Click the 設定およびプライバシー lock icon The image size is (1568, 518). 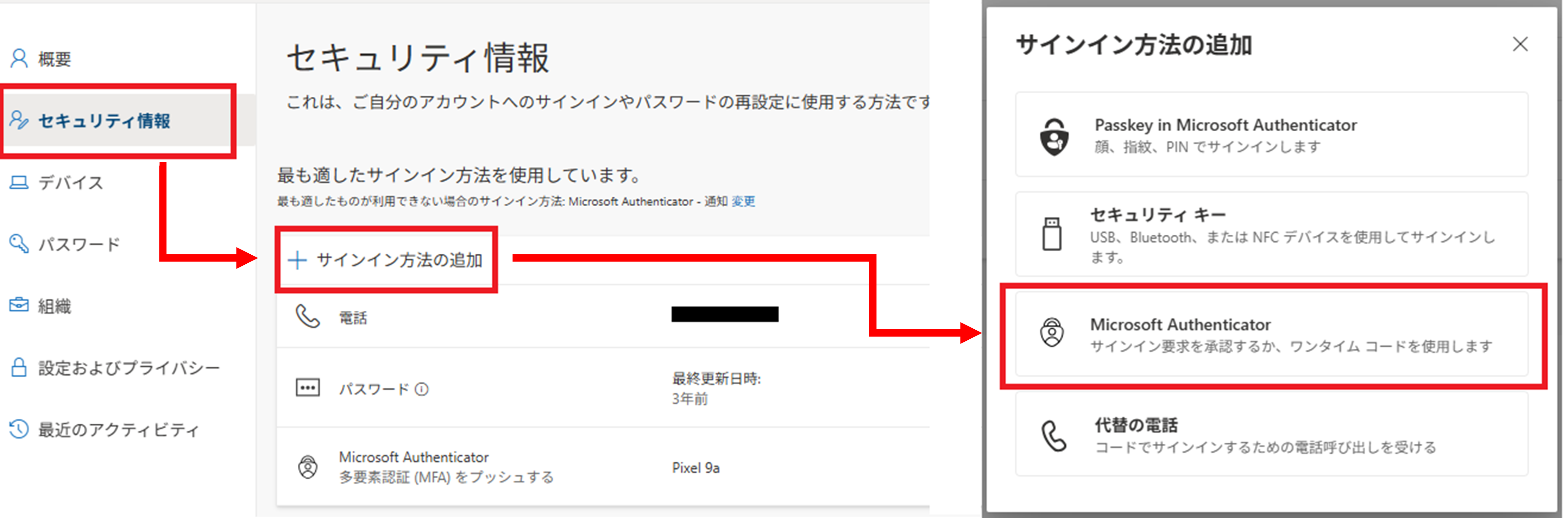19,368
